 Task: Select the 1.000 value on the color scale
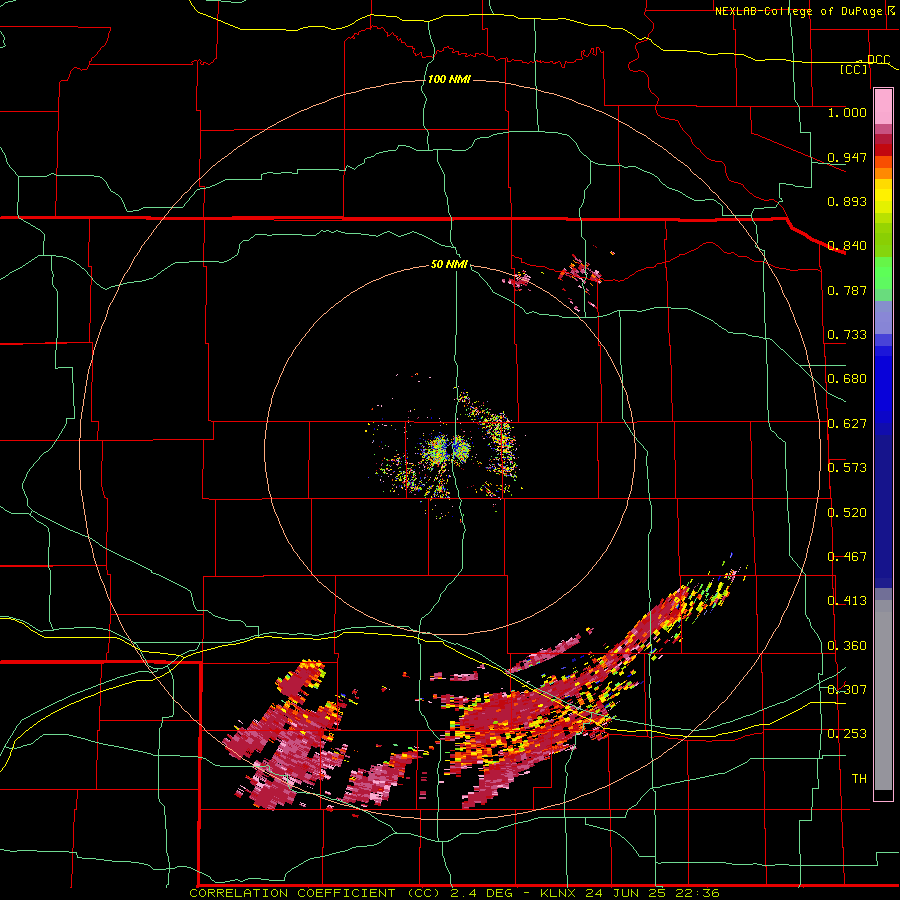coord(847,112)
